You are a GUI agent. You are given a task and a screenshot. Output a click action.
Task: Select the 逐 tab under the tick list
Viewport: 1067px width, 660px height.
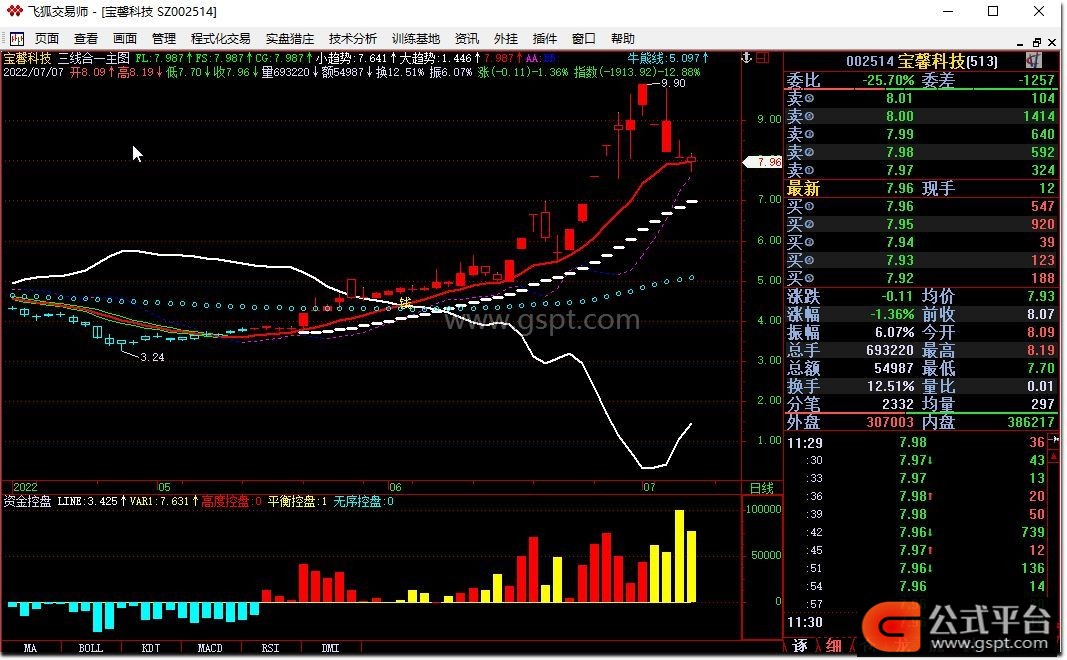(x=800, y=645)
